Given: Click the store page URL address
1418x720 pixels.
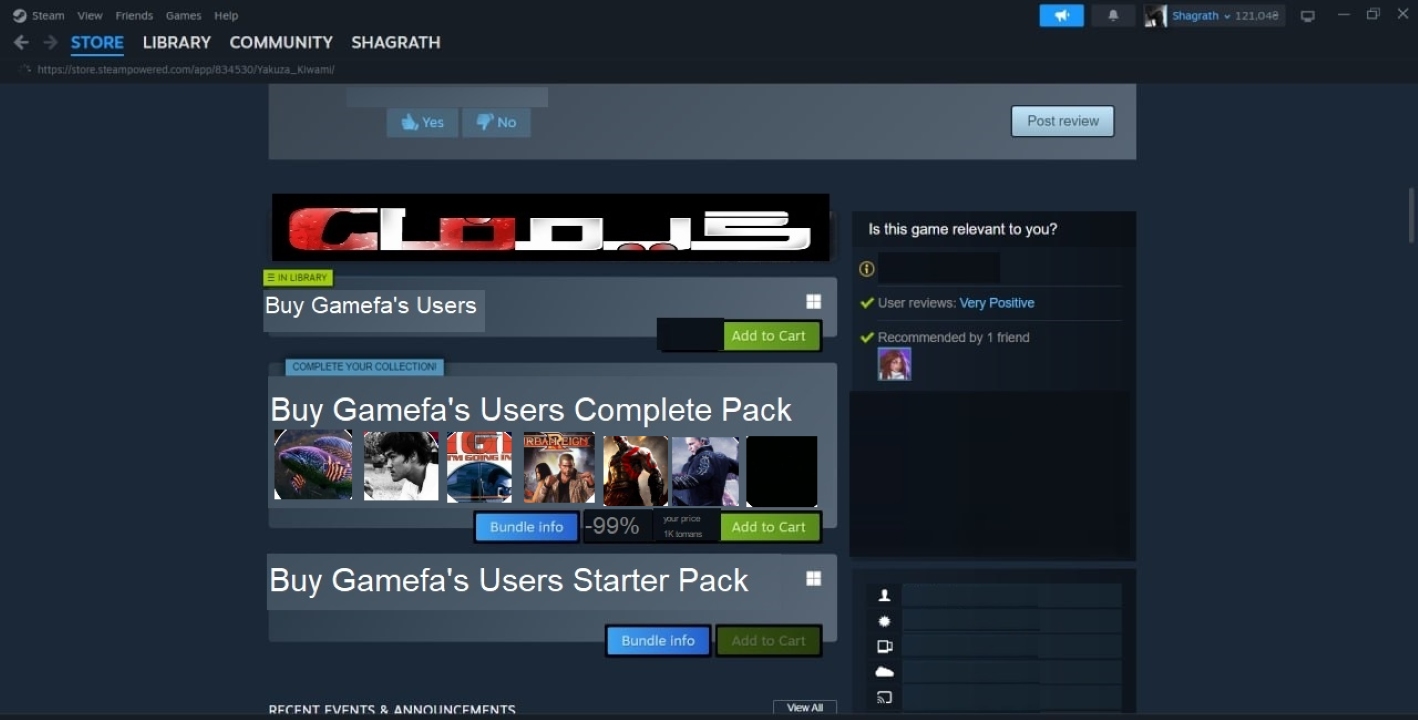Looking at the screenshot, I should (186, 70).
